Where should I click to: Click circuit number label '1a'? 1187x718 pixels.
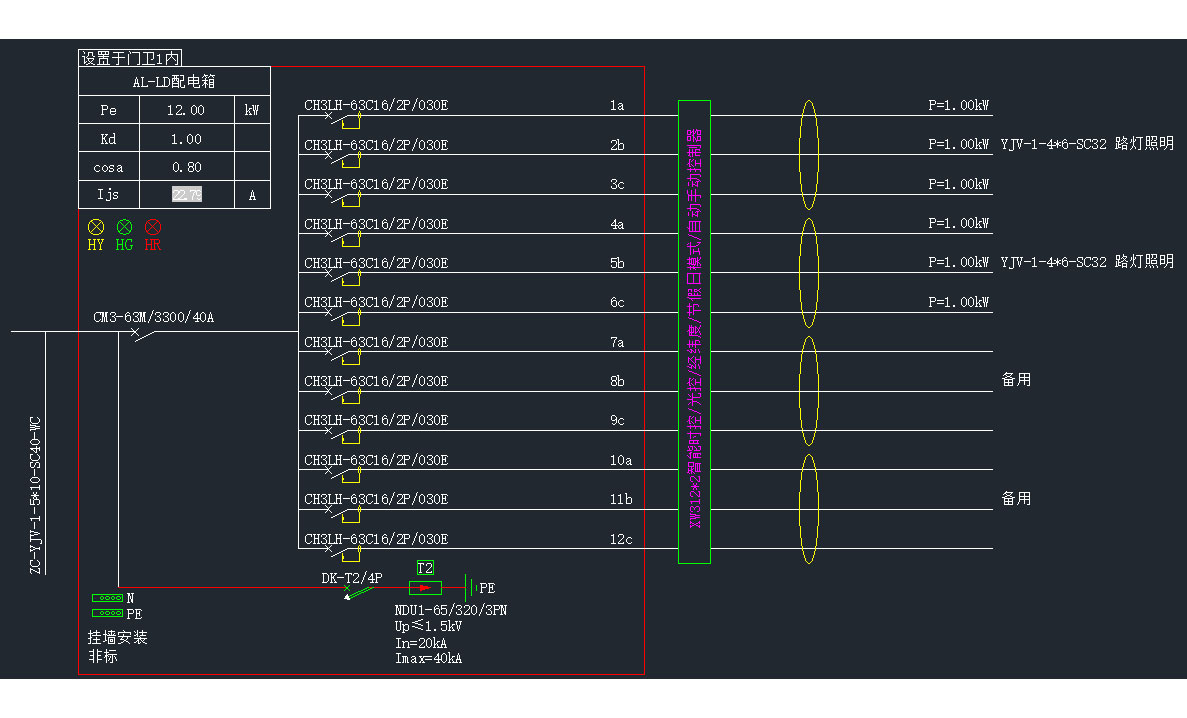[x=617, y=105]
